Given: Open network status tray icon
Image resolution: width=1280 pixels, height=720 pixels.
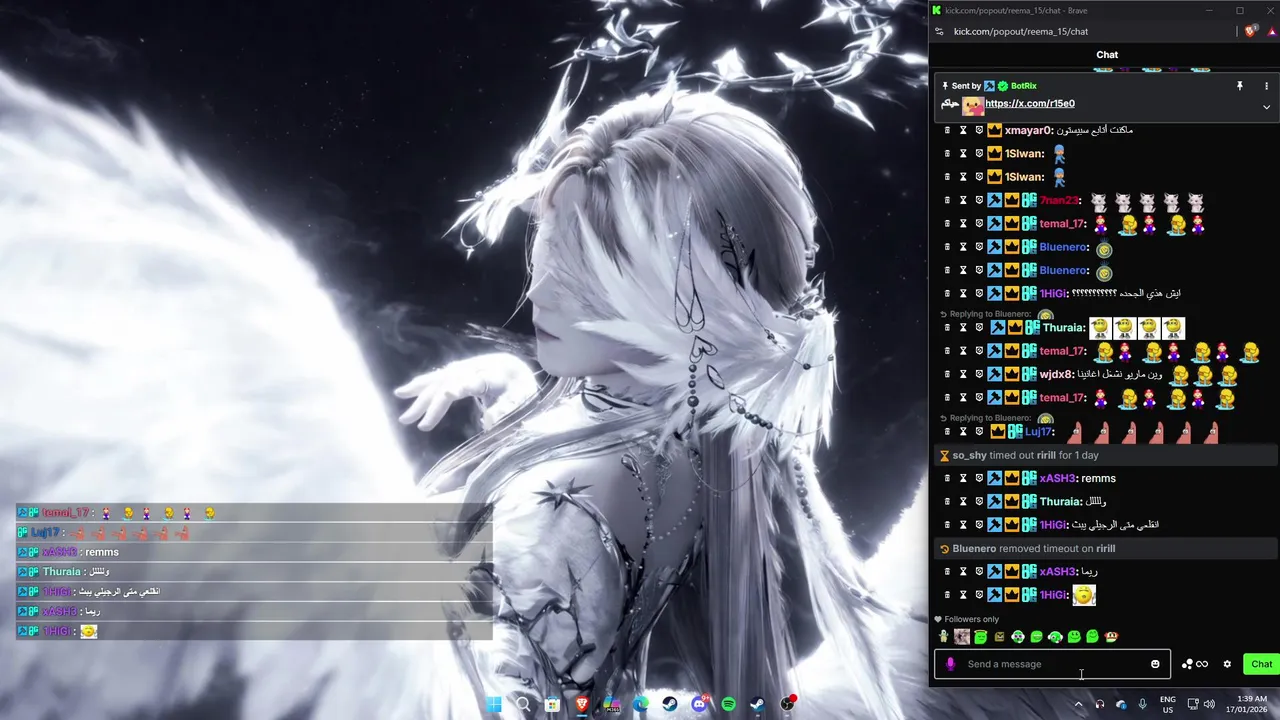Looking at the screenshot, I should [x=1194, y=704].
